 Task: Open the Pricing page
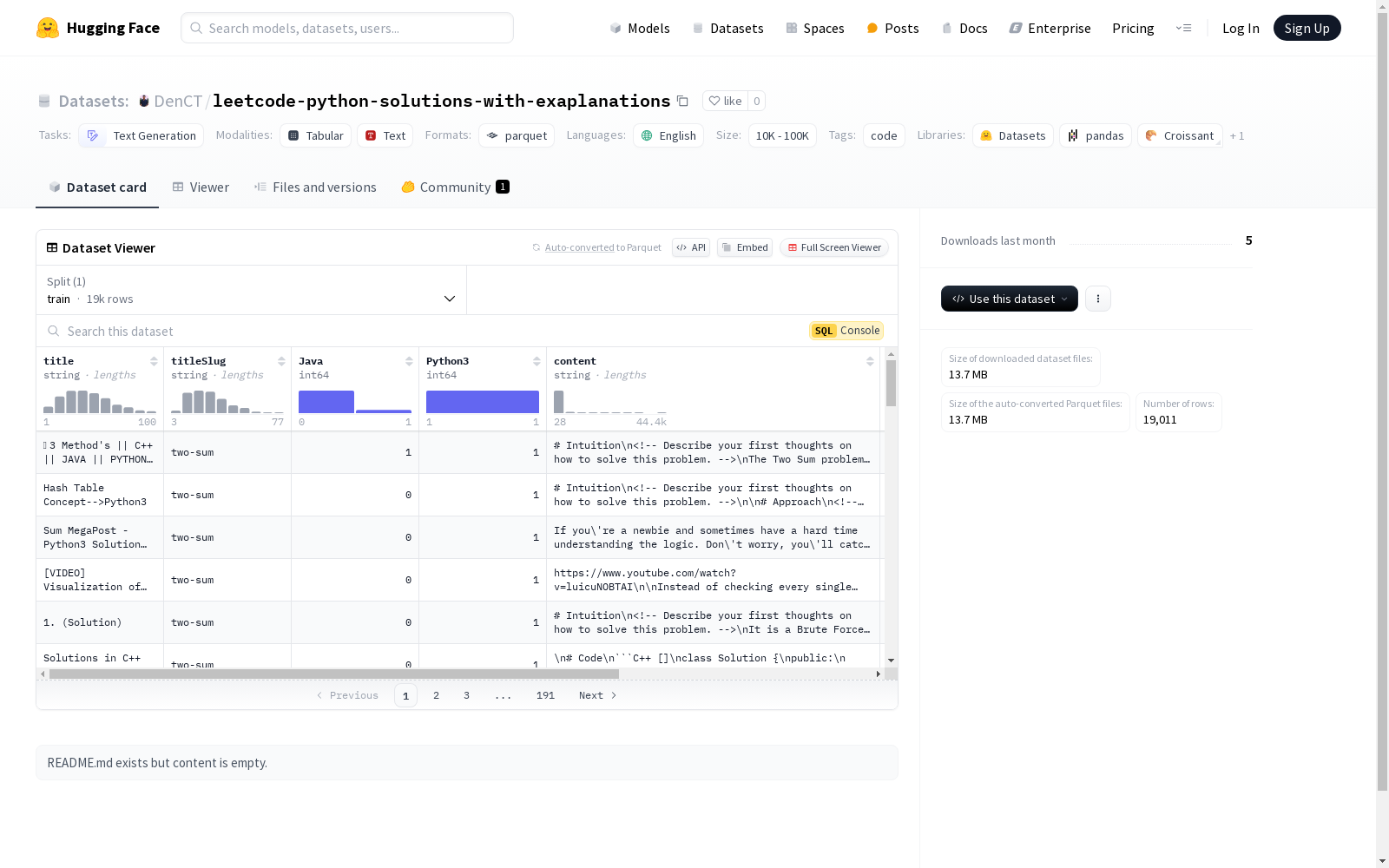tap(1133, 28)
